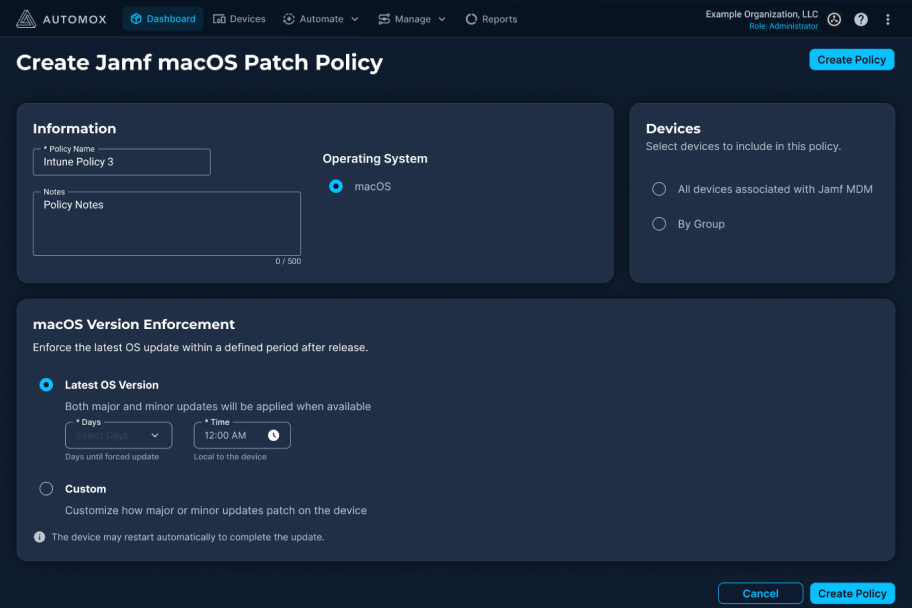Select the macOS operating system radio

[x=336, y=186]
